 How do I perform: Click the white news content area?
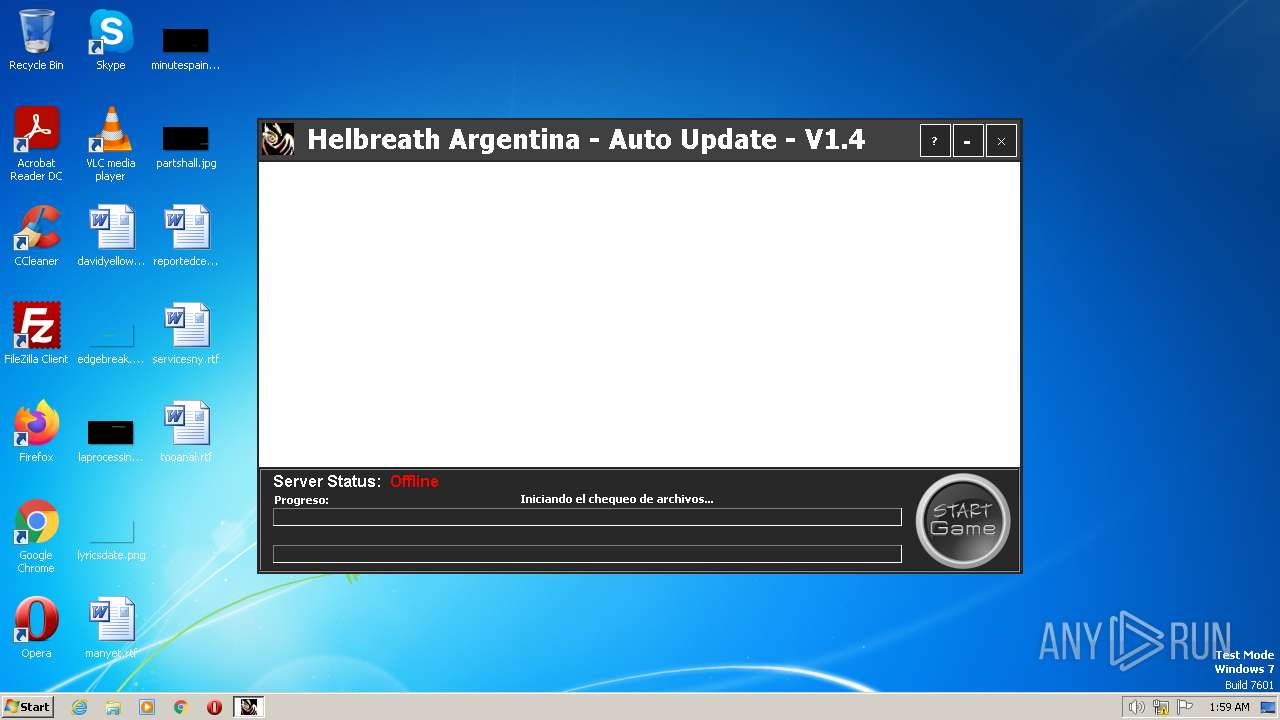click(640, 314)
